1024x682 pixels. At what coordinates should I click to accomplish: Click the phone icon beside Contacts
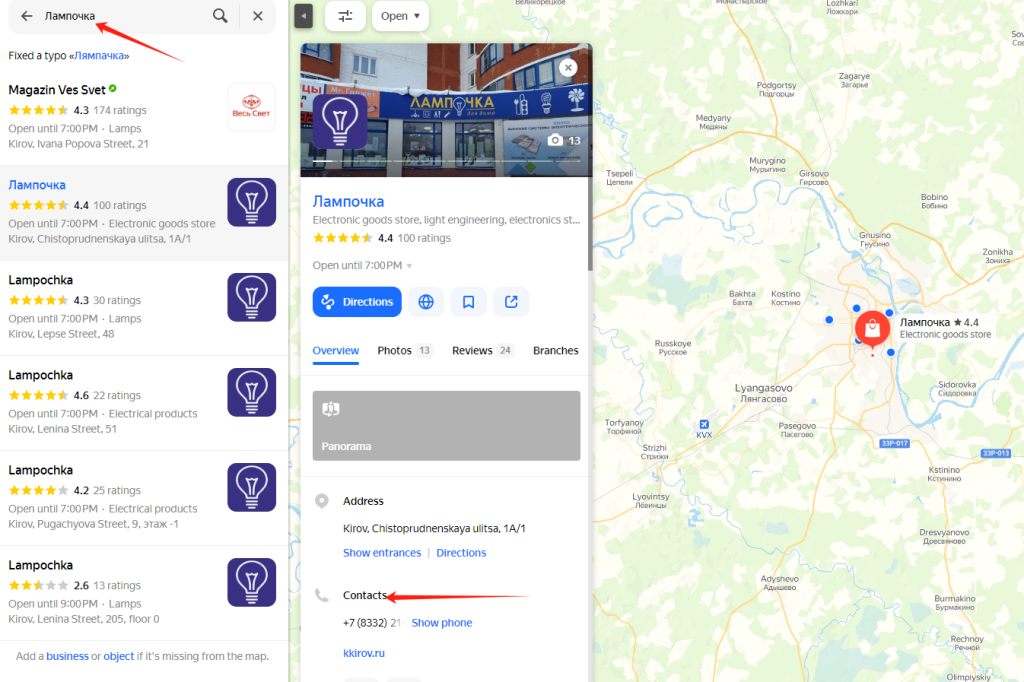tap(322, 595)
